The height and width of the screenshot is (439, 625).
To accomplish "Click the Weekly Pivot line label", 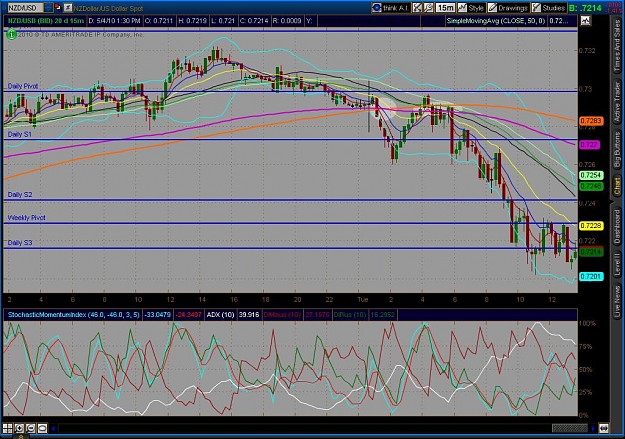I will coord(27,218).
